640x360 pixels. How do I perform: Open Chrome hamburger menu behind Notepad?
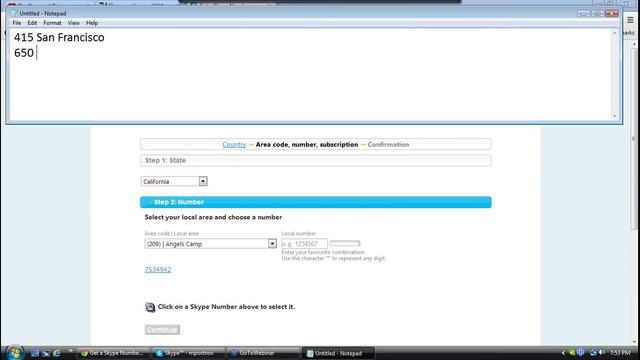click(630, 20)
